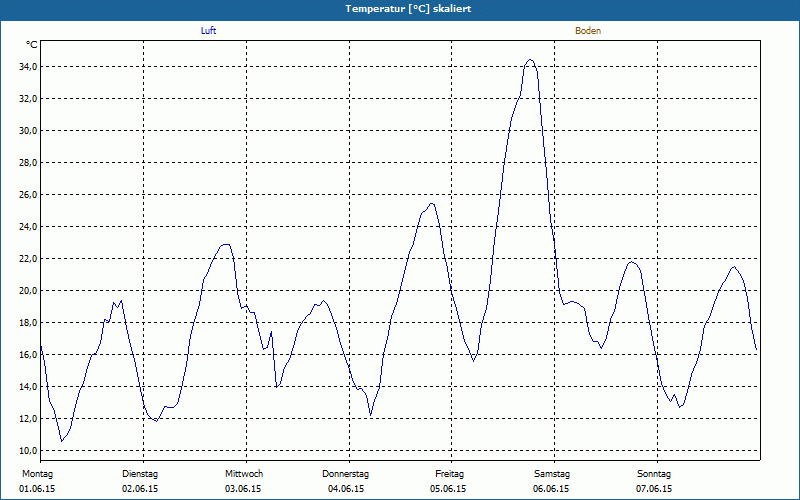The width and height of the screenshot is (800, 500).
Task: Select the 28,0 y-axis value
Action: (x=27, y=163)
